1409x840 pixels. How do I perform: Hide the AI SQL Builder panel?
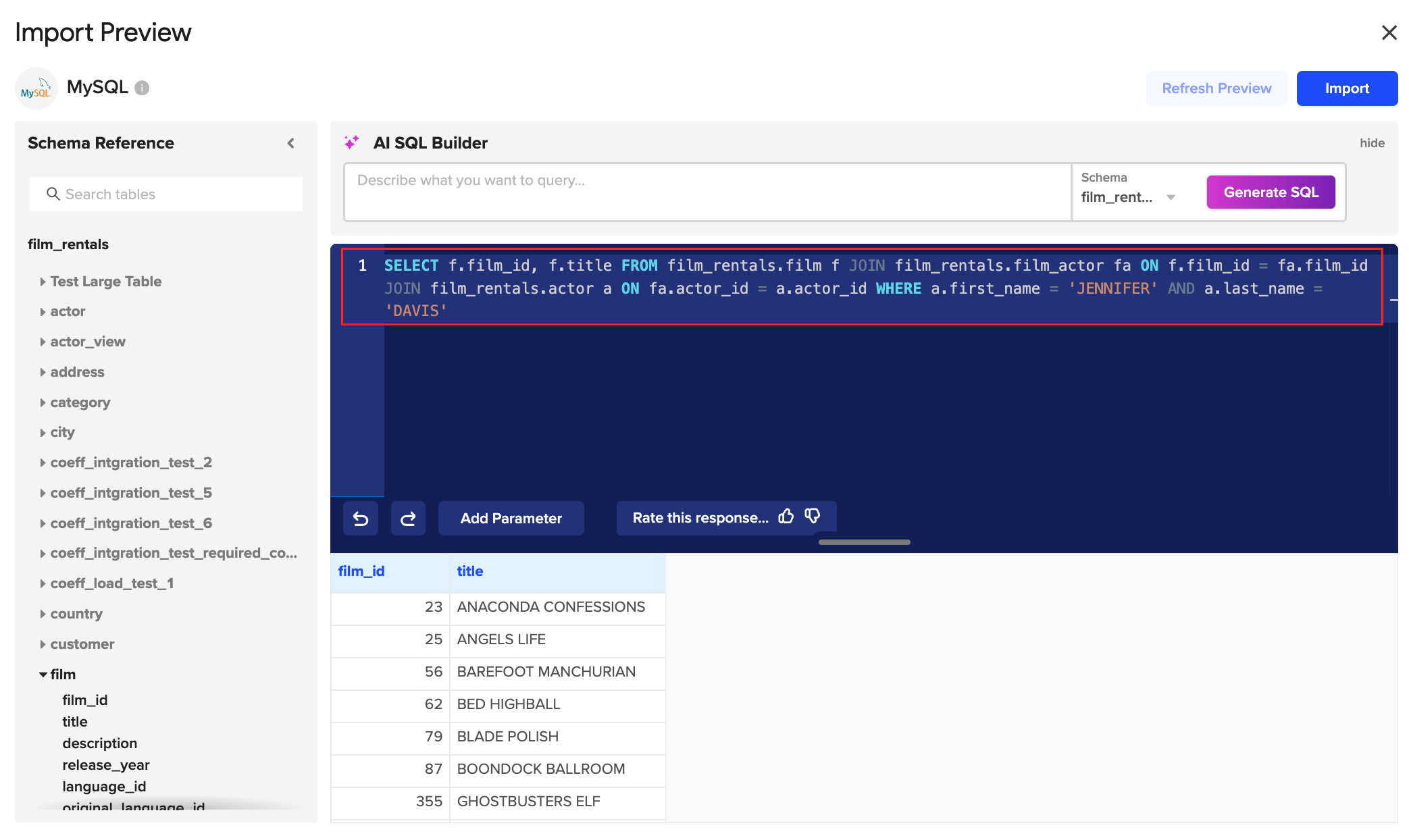1371,143
